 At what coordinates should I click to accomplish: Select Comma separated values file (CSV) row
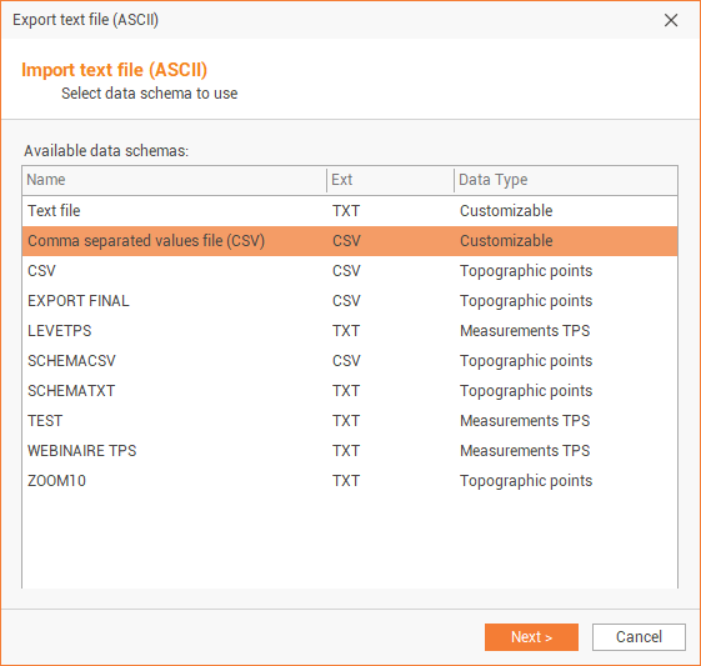click(x=146, y=241)
